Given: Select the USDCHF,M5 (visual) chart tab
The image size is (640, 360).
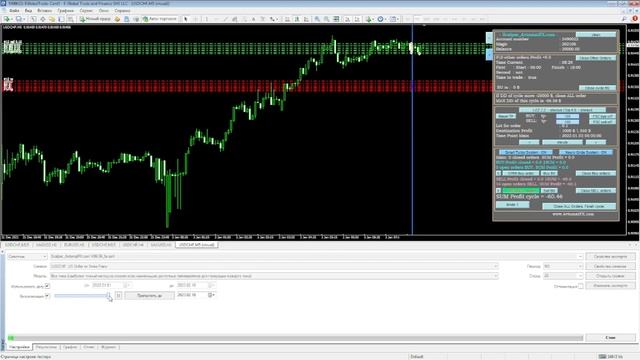Looking at the screenshot, I should pyautogui.click(x=197, y=245).
